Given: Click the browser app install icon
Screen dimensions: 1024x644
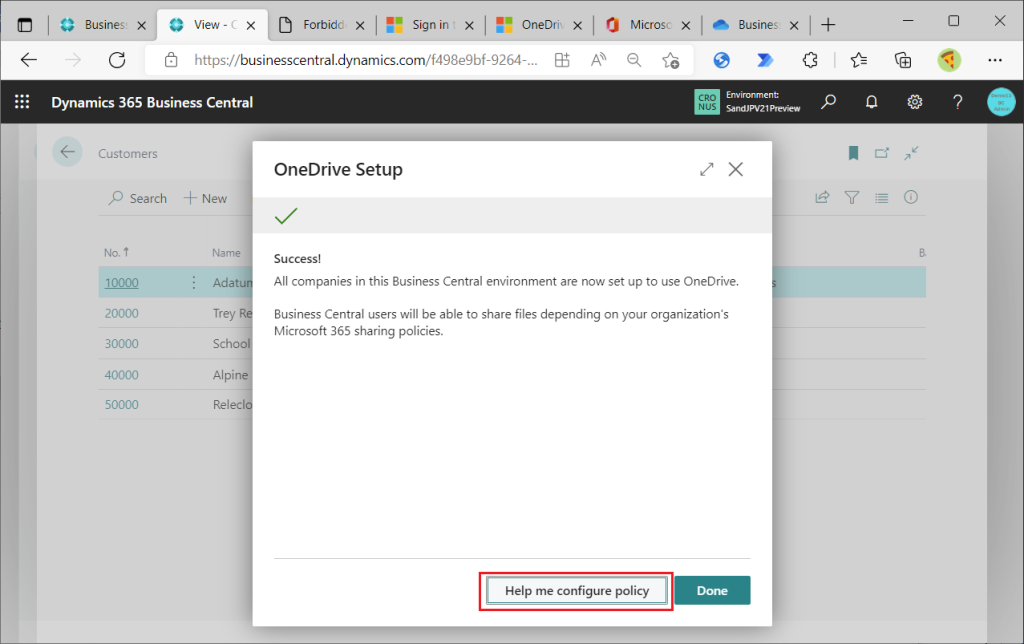Looking at the screenshot, I should tap(562, 60).
